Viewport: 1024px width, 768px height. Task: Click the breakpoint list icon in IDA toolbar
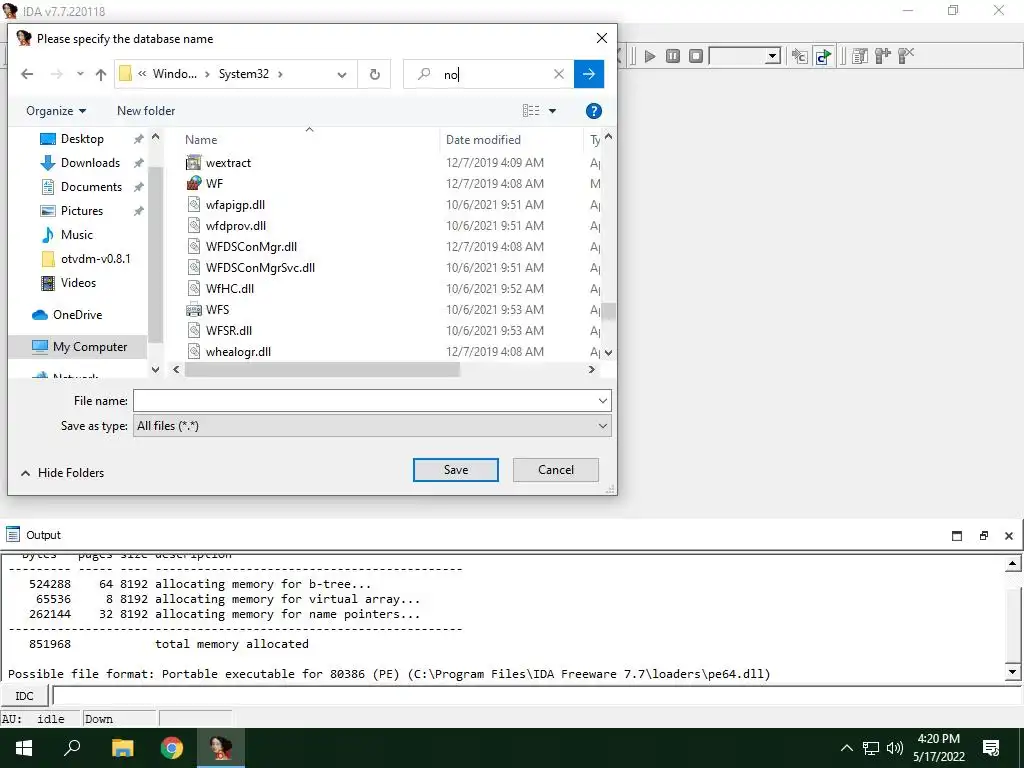(860, 56)
